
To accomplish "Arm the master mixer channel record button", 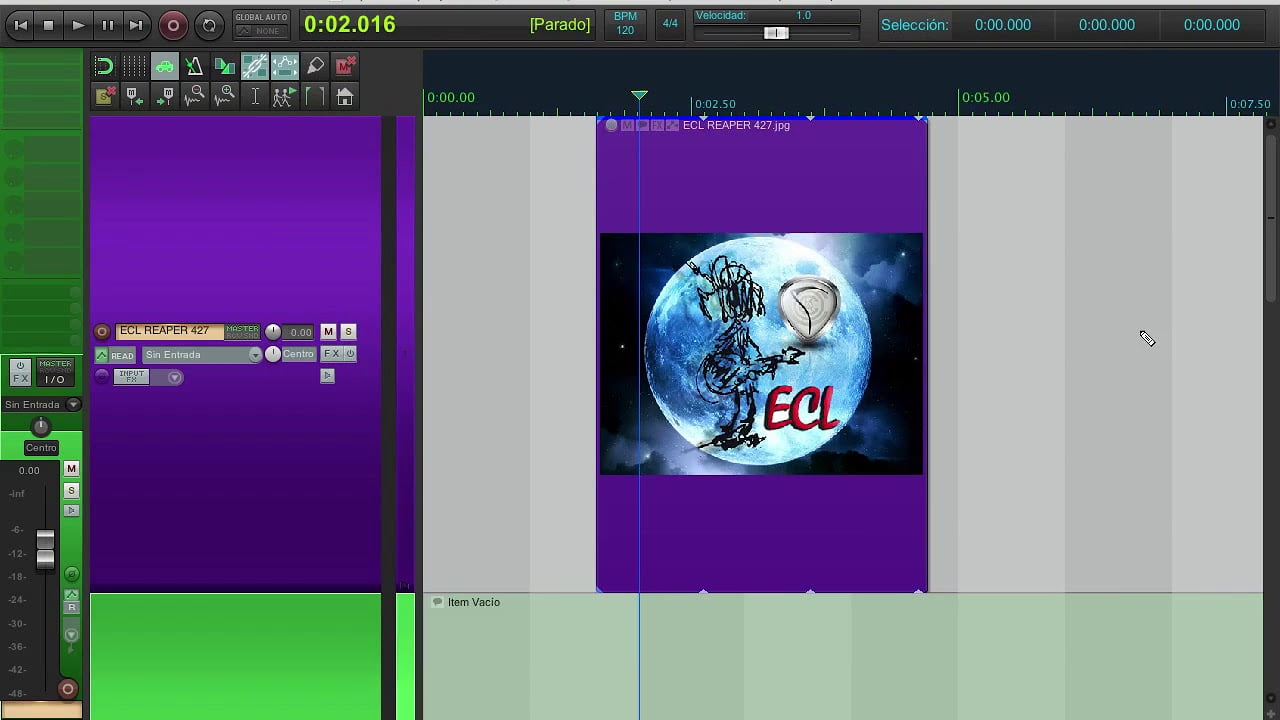I will (68, 689).
